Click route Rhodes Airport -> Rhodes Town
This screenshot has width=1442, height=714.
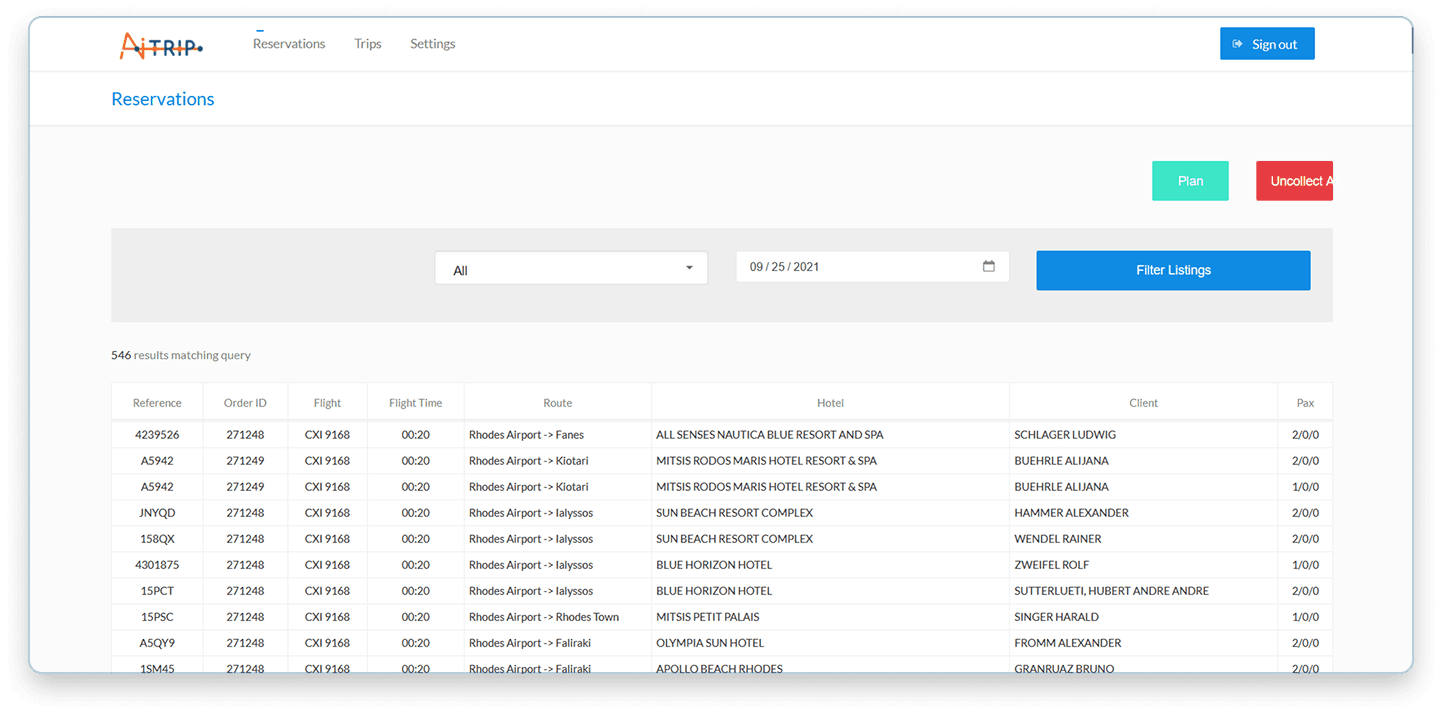(544, 617)
